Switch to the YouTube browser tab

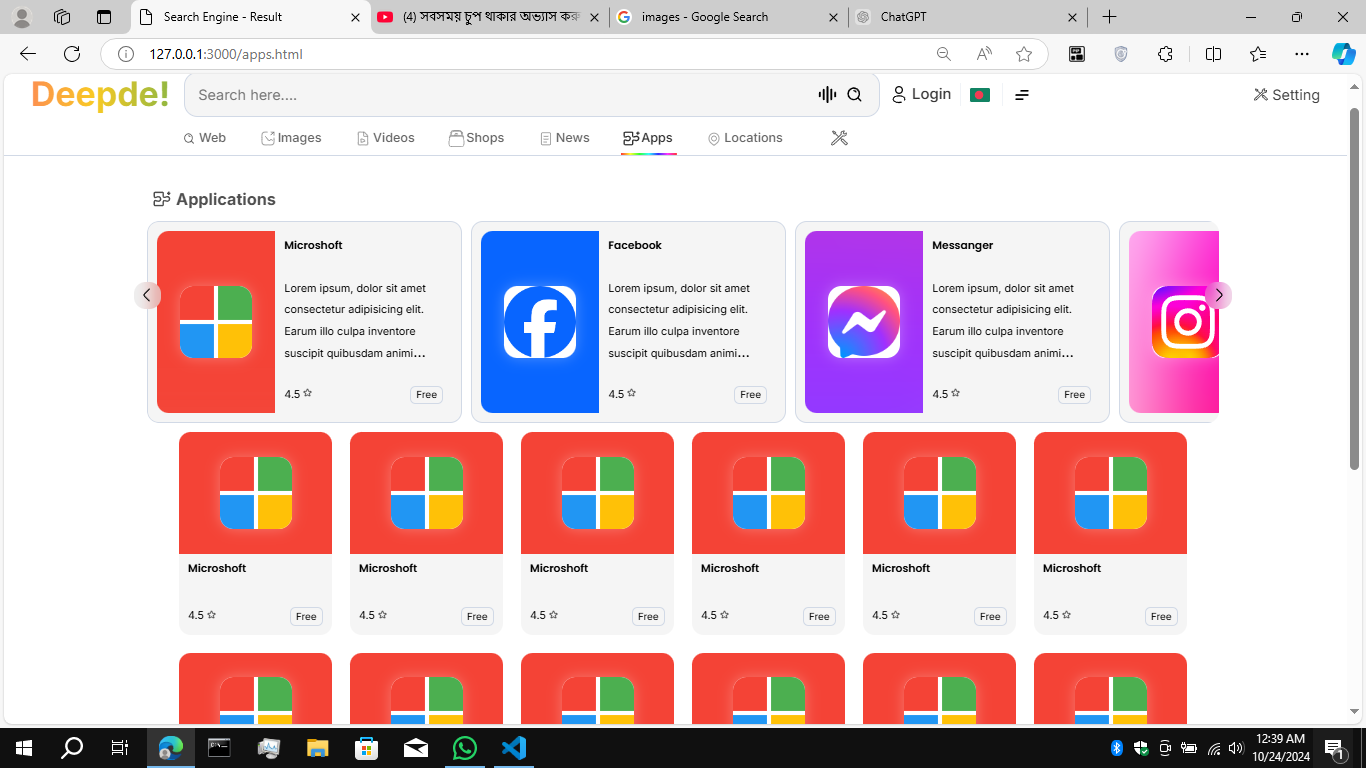(x=490, y=17)
